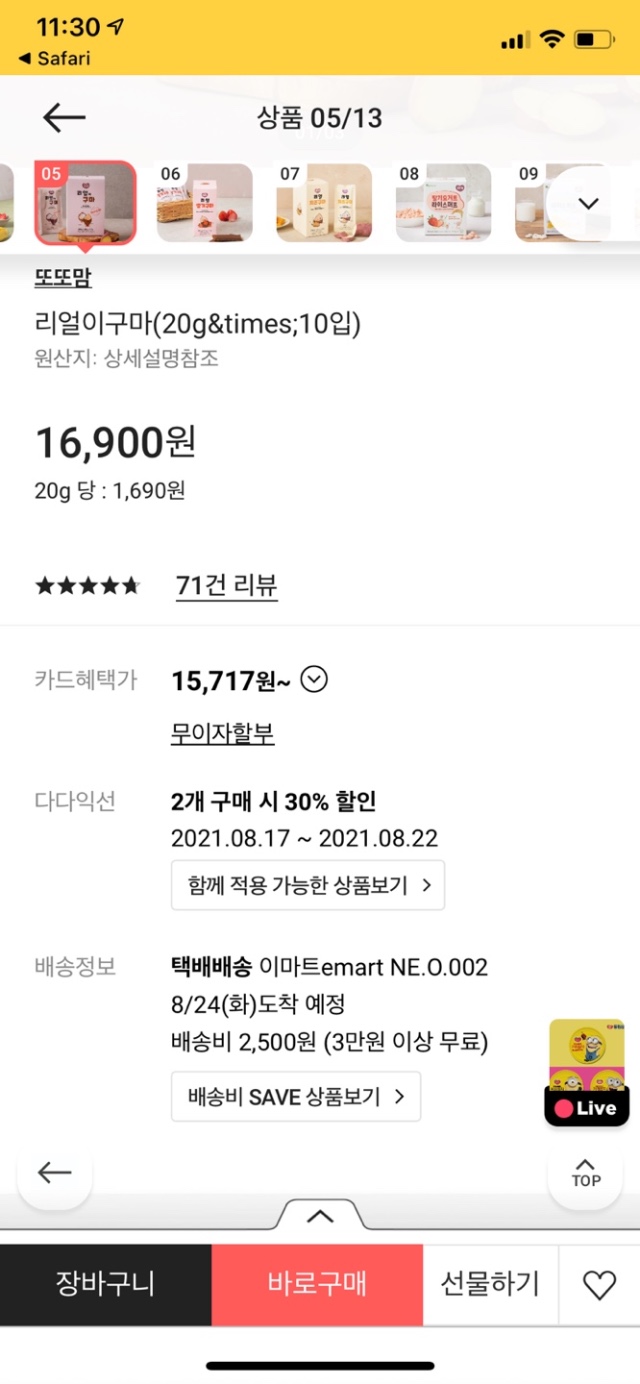Expand card benefit price details

click(x=314, y=680)
